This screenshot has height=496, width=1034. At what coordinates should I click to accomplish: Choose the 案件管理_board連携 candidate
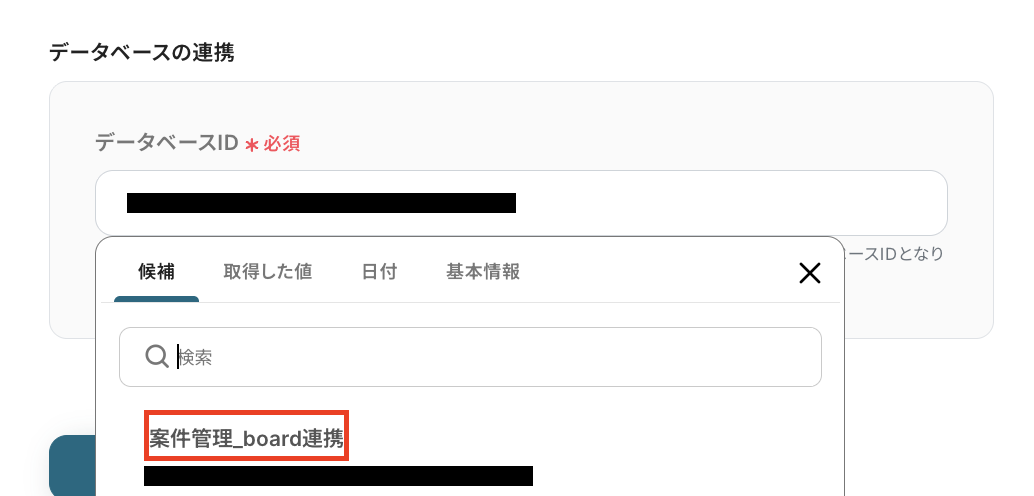(246, 438)
